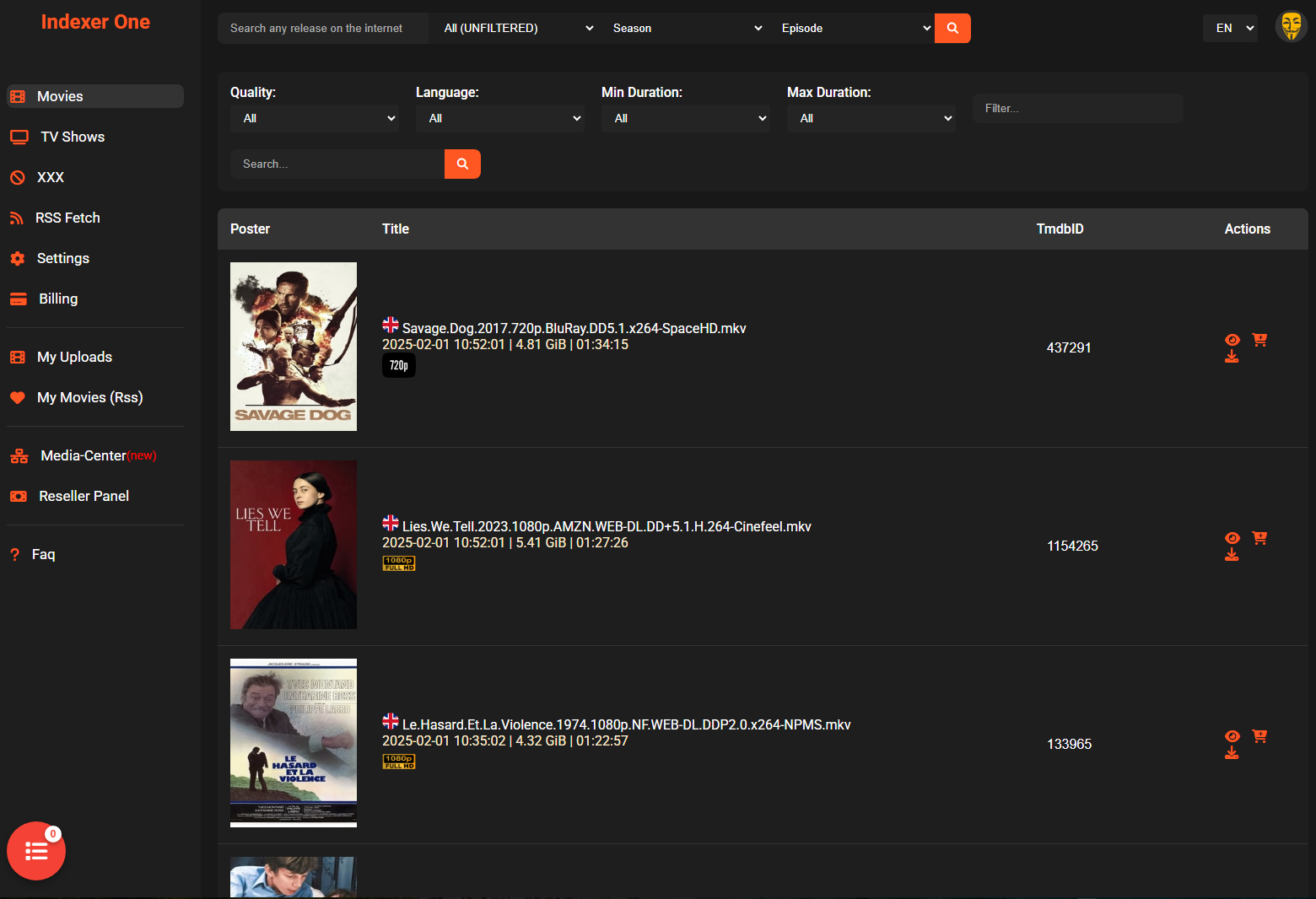Click the Lies We Tell poster thumbnail

pyautogui.click(x=294, y=545)
